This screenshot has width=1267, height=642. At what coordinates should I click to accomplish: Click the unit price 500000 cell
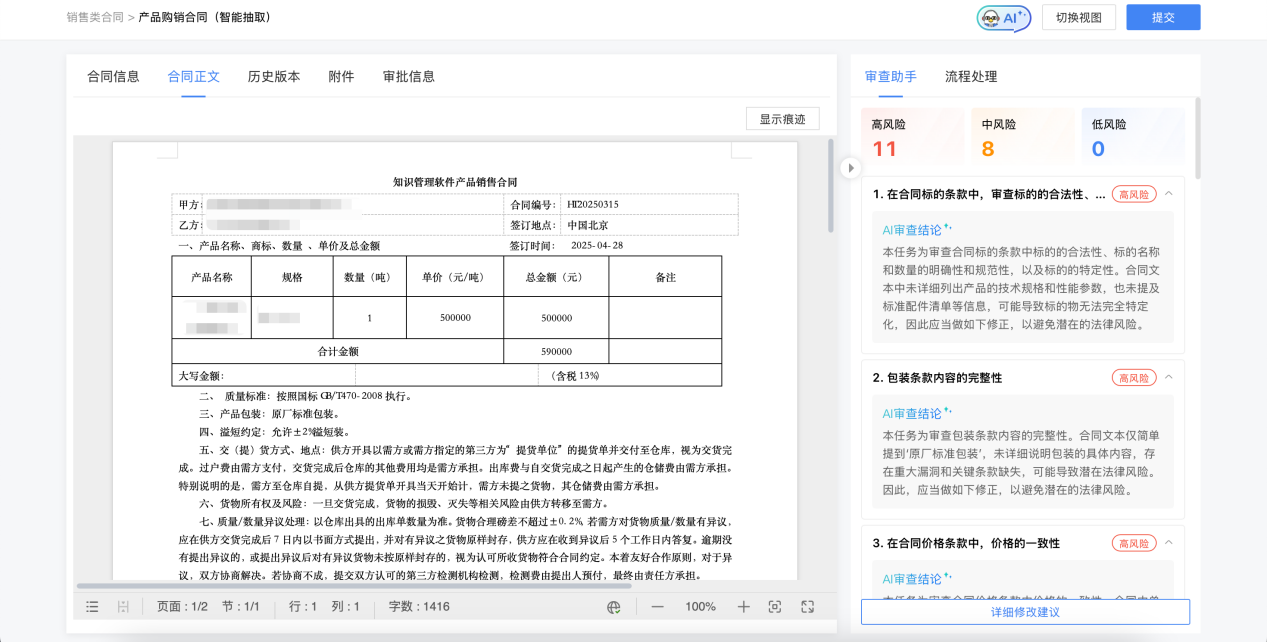[455, 317]
